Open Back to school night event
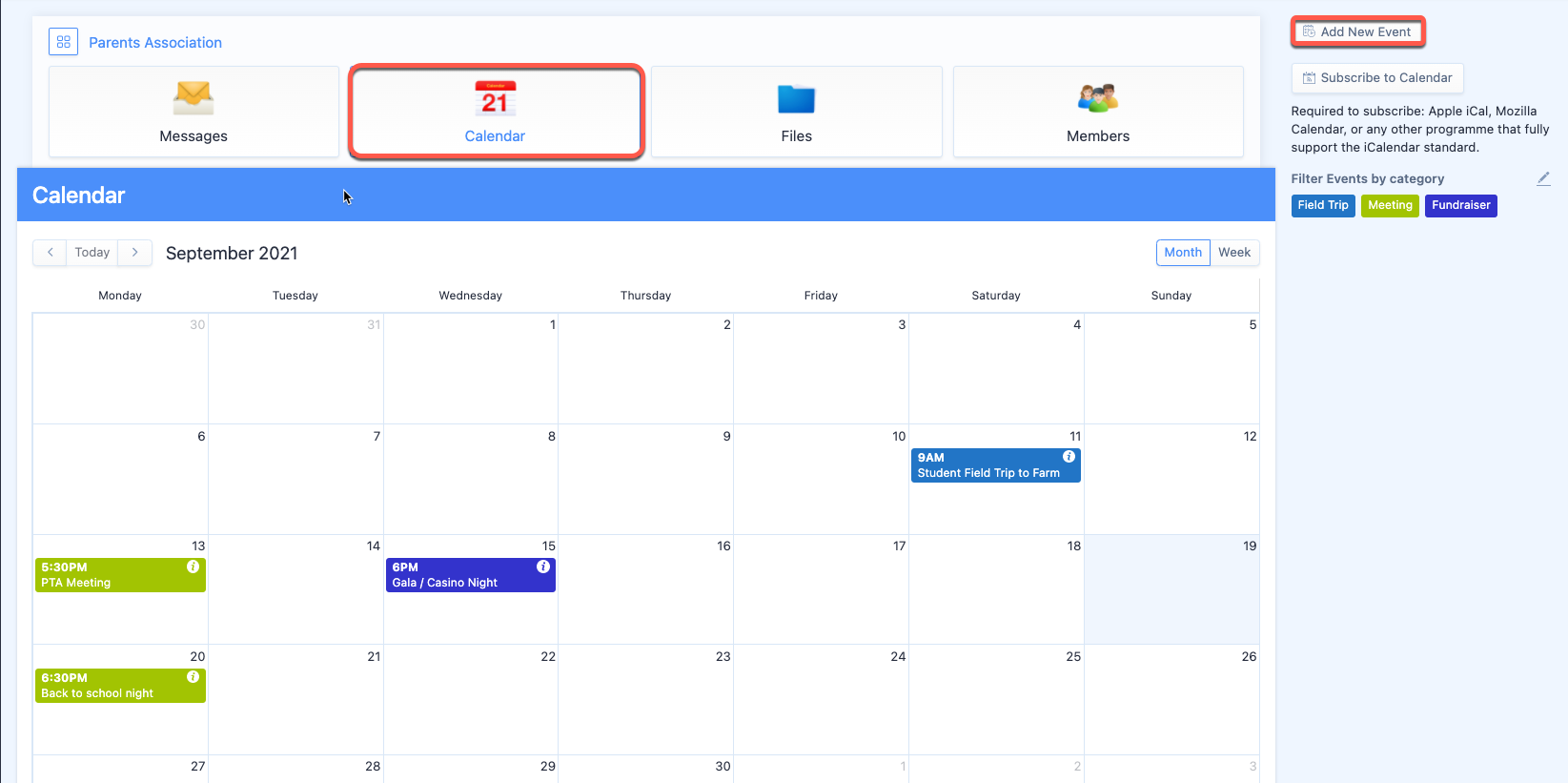The image size is (1568, 783). (x=120, y=686)
